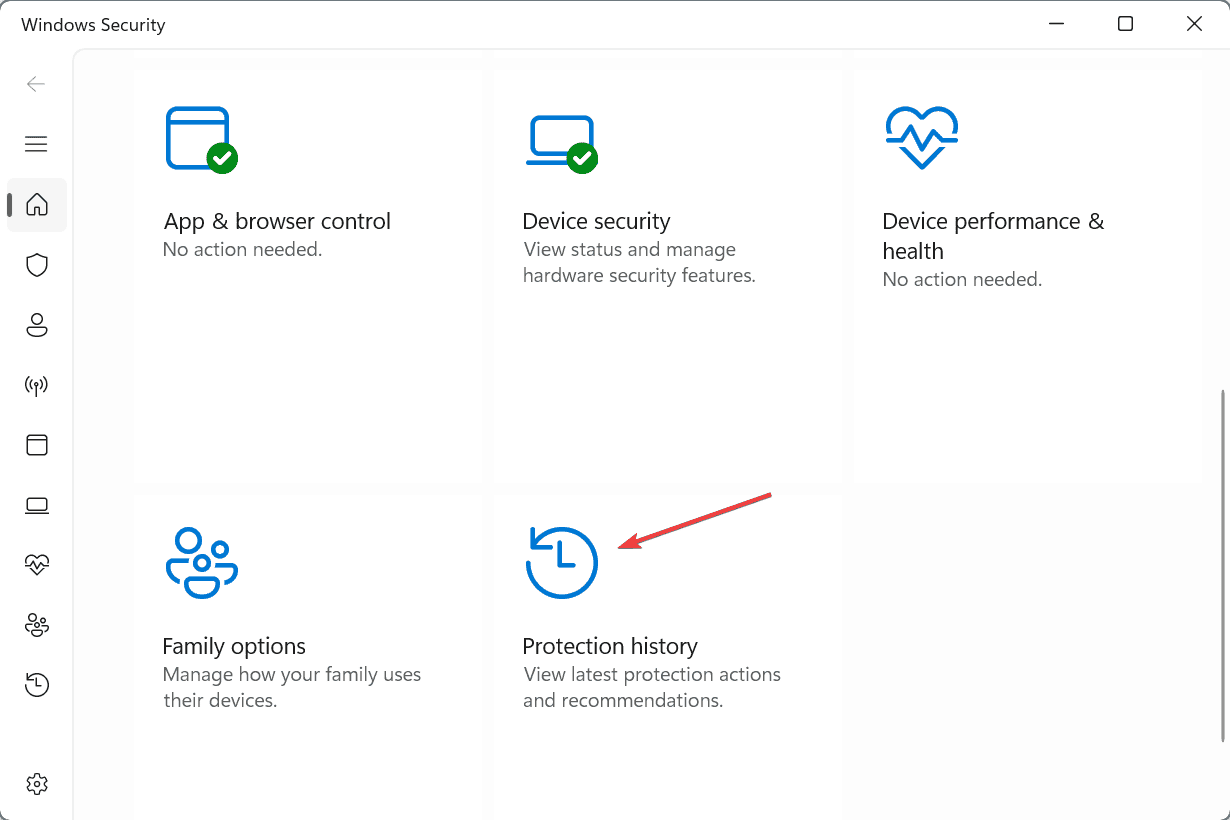Image resolution: width=1230 pixels, height=820 pixels.
Task: Open the Family options heading
Action: (234, 646)
